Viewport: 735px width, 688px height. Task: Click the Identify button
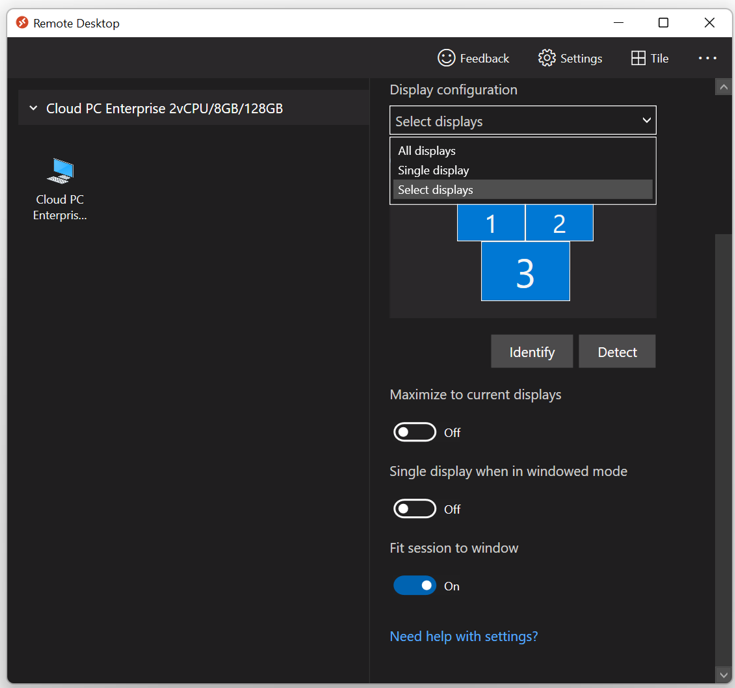click(532, 351)
